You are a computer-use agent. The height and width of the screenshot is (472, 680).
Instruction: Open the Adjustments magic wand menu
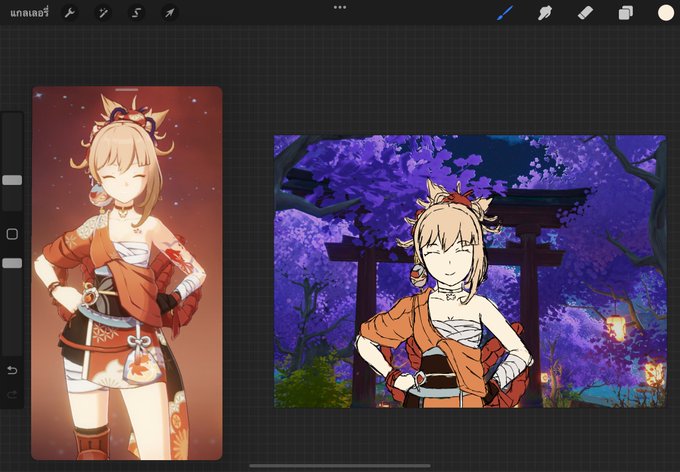[103, 13]
